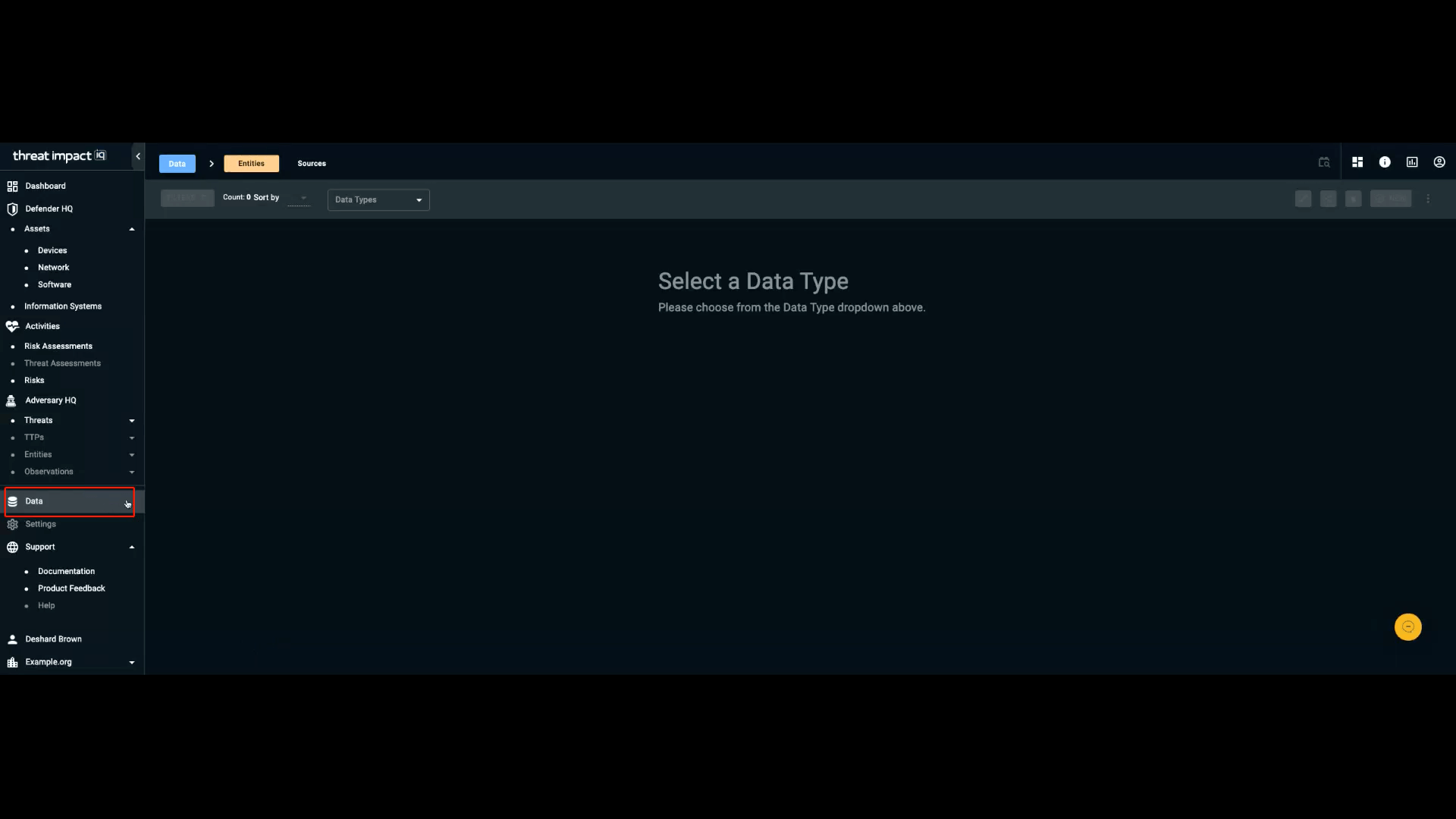Open the orange chat bubble widget

point(1408,627)
